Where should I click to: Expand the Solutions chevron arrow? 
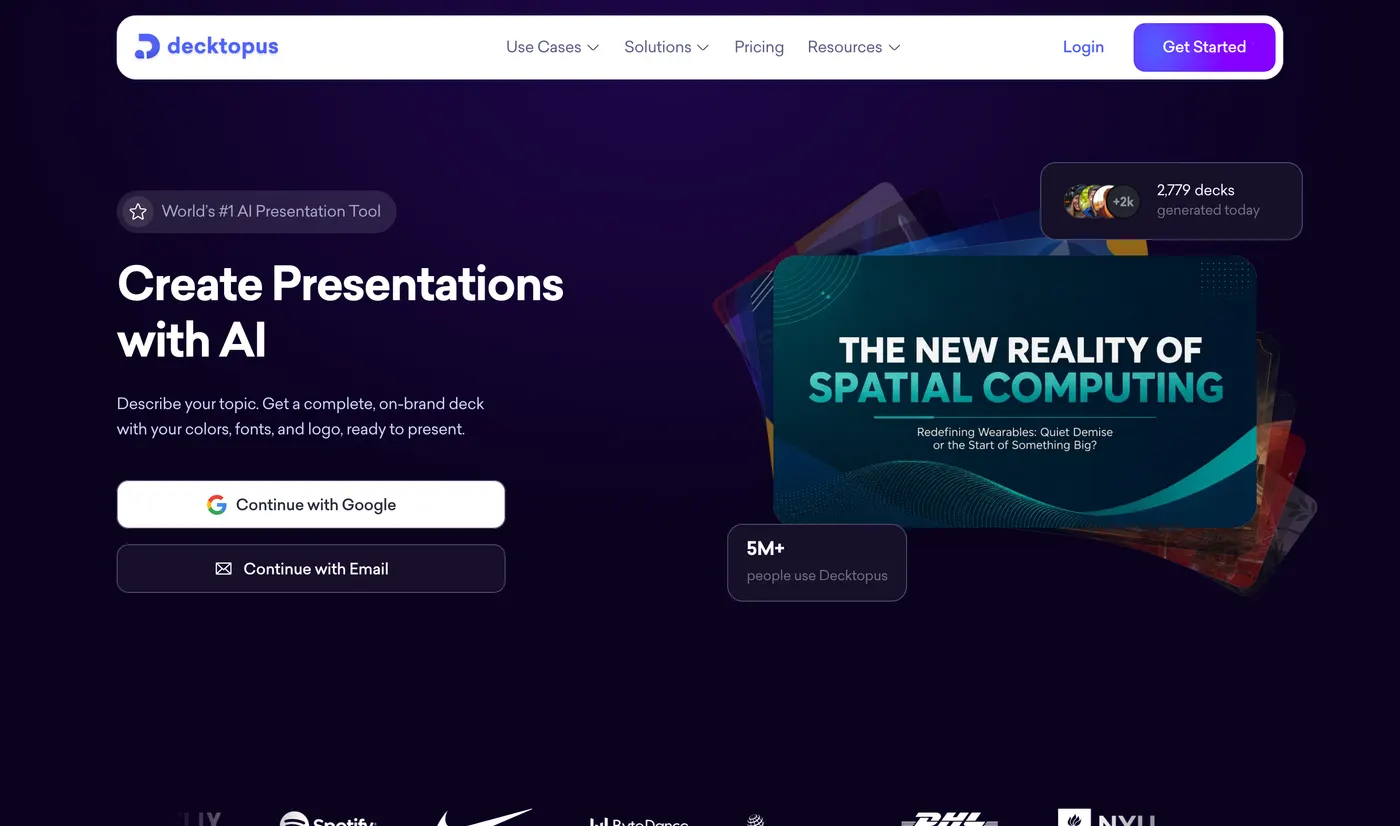[x=703, y=47]
